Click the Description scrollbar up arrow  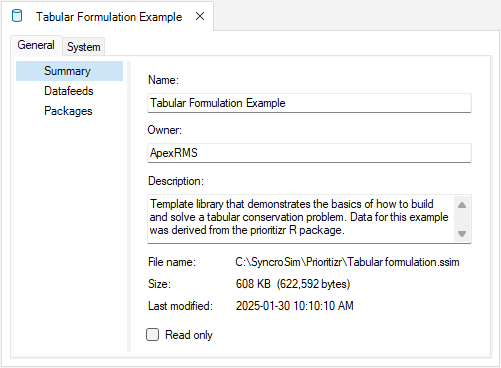(x=462, y=205)
